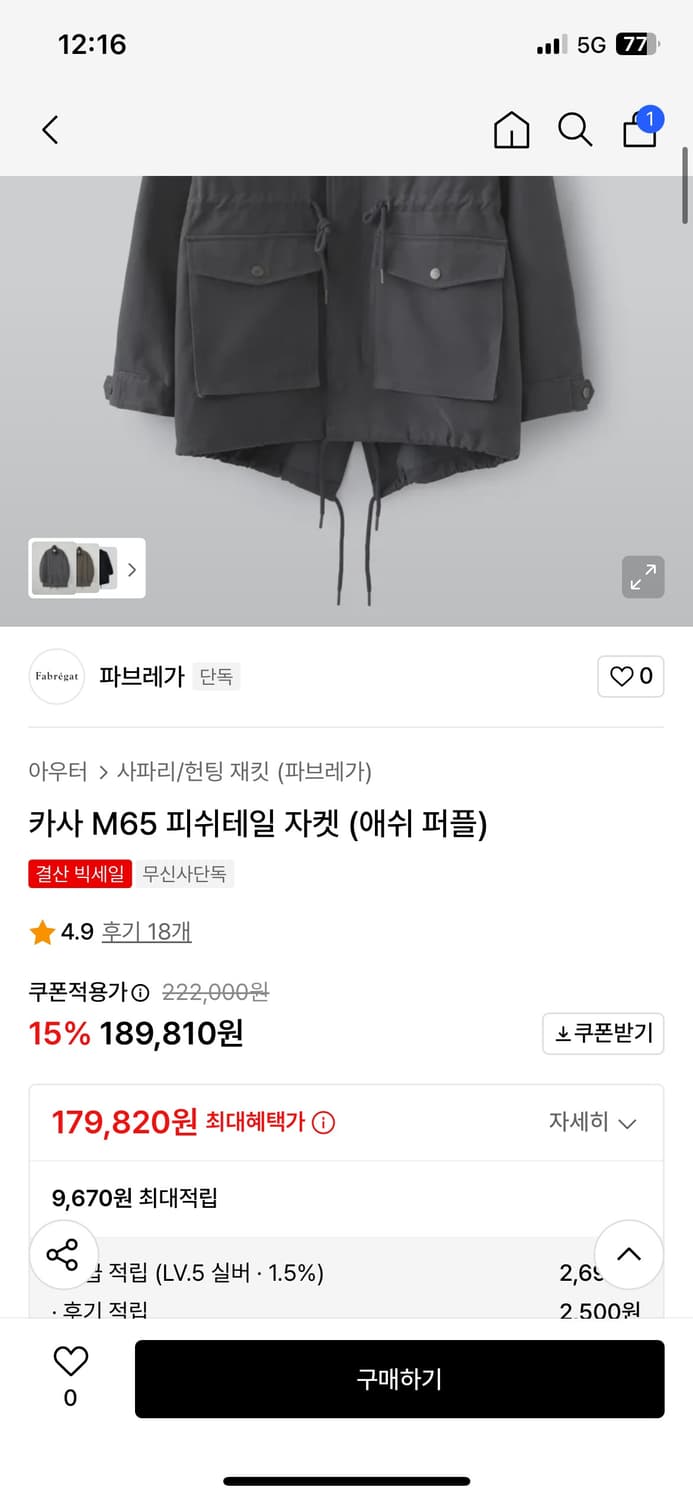Open more product thumbnails with the arrow
The image size is (693, 1500).
tap(132, 569)
